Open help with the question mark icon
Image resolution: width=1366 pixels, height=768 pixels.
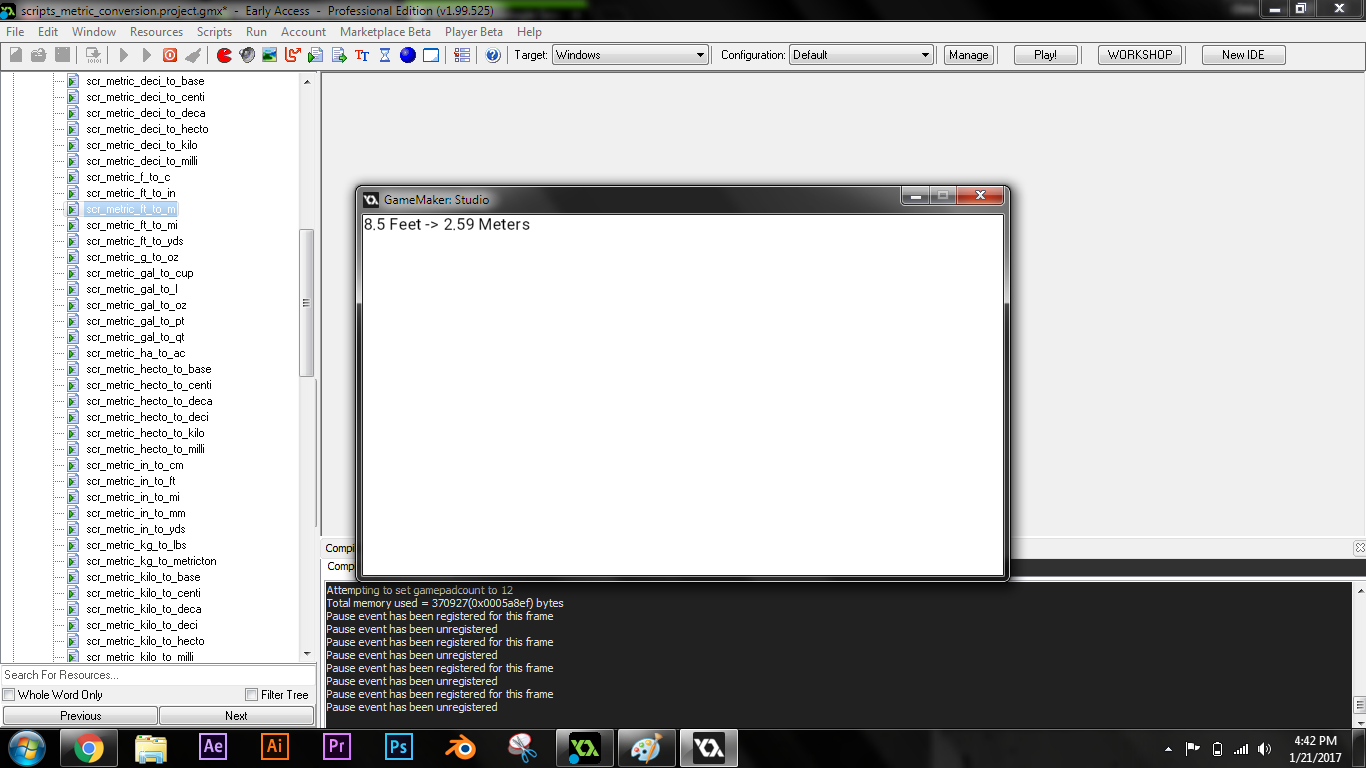pos(493,55)
